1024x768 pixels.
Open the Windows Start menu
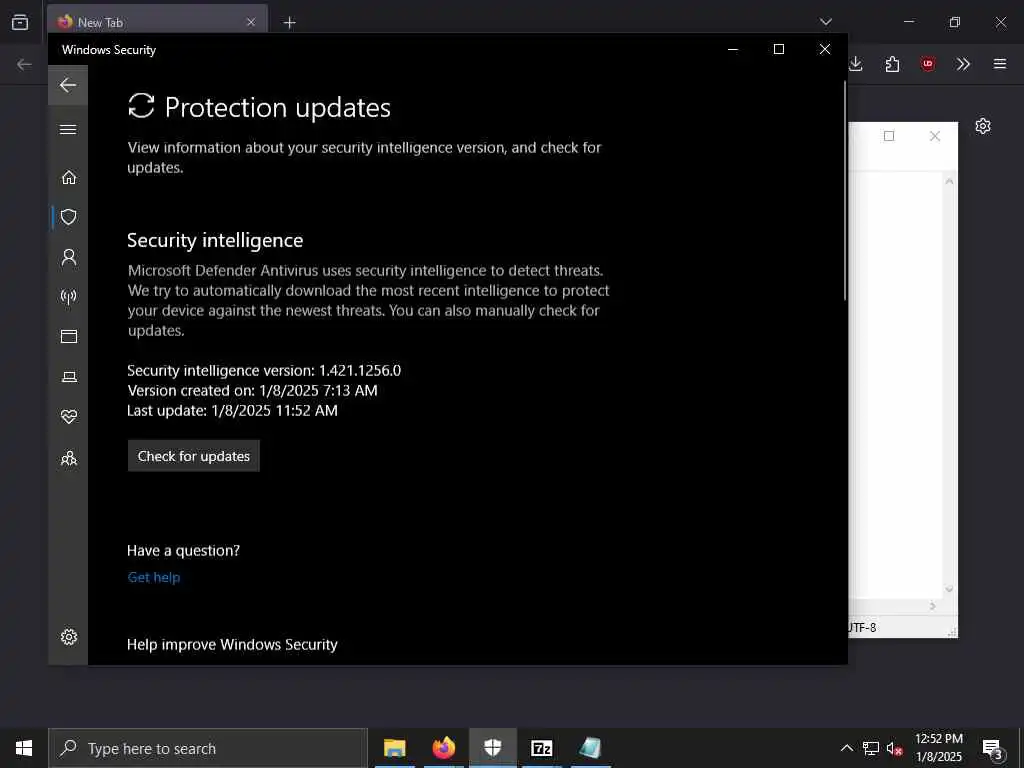pos(24,748)
